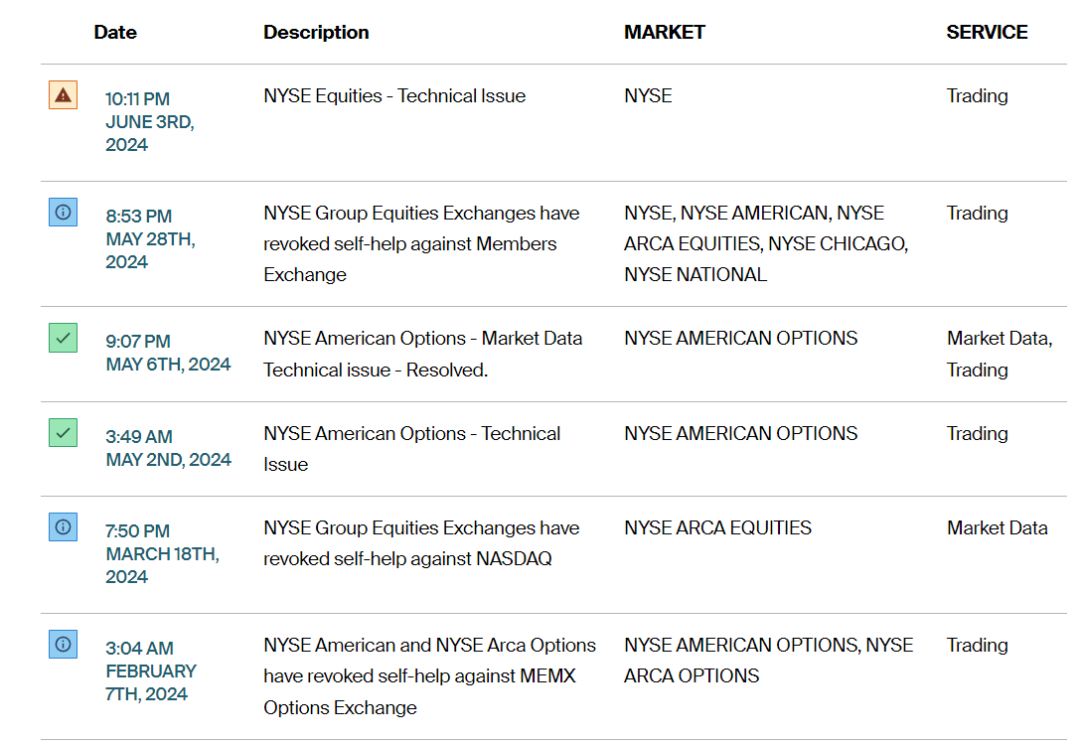Click the green checkmark icon for May 2nd

[x=63, y=433]
